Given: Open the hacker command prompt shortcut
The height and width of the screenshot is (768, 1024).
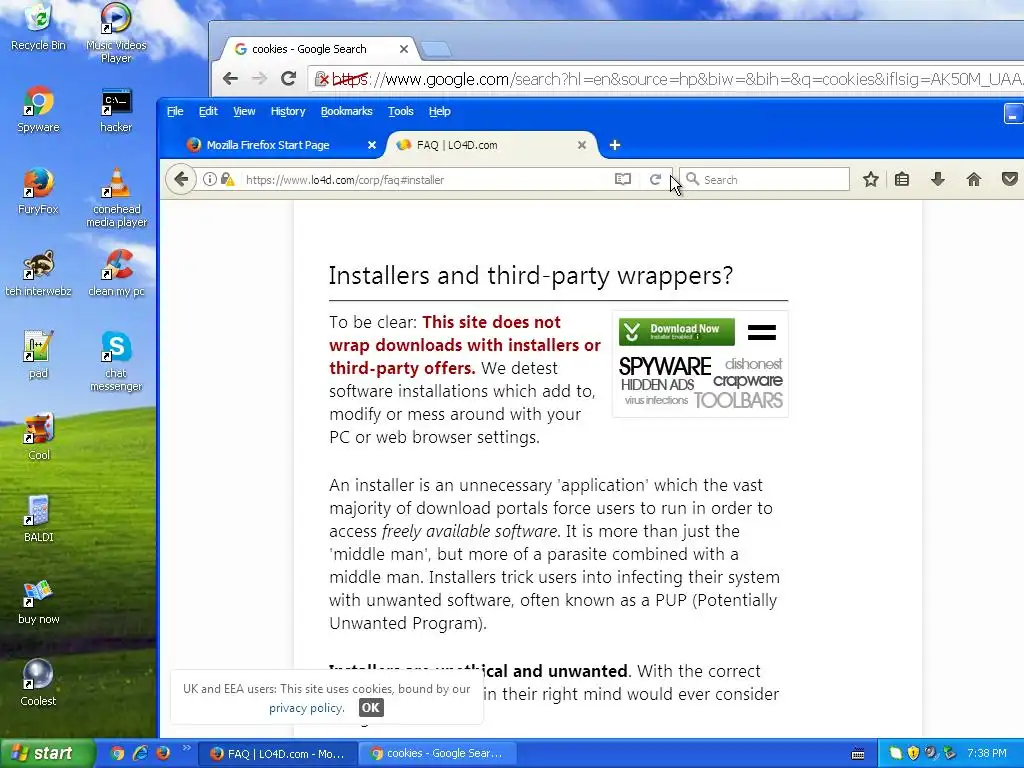Looking at the screenshot, I should click(x=116, y=110).
